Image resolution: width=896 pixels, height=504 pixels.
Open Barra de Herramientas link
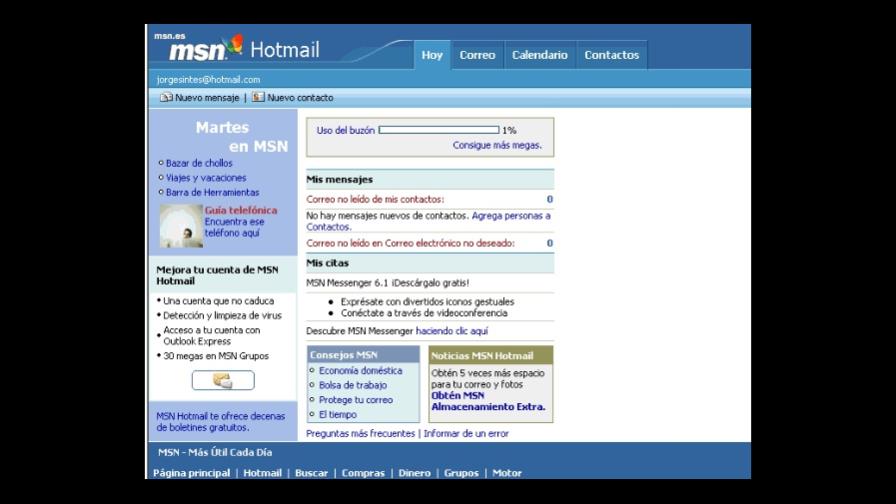pyautogui.click(x=212, y=193)
